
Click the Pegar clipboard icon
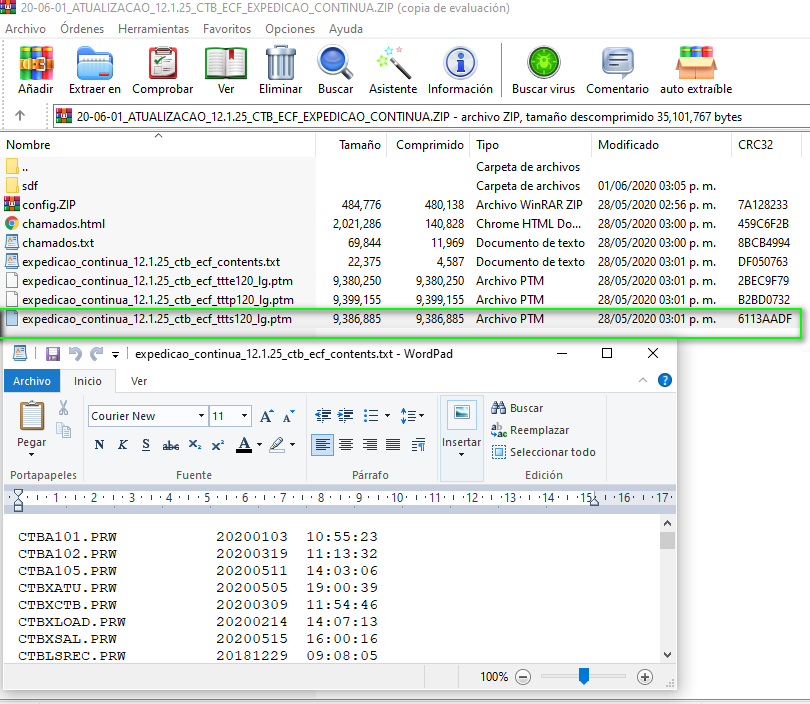(32, 416)
